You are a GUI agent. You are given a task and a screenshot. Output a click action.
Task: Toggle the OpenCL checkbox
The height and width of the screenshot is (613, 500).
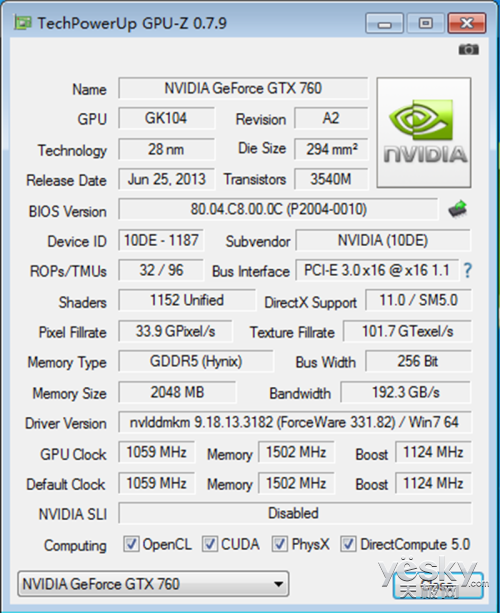click(131, 544)
